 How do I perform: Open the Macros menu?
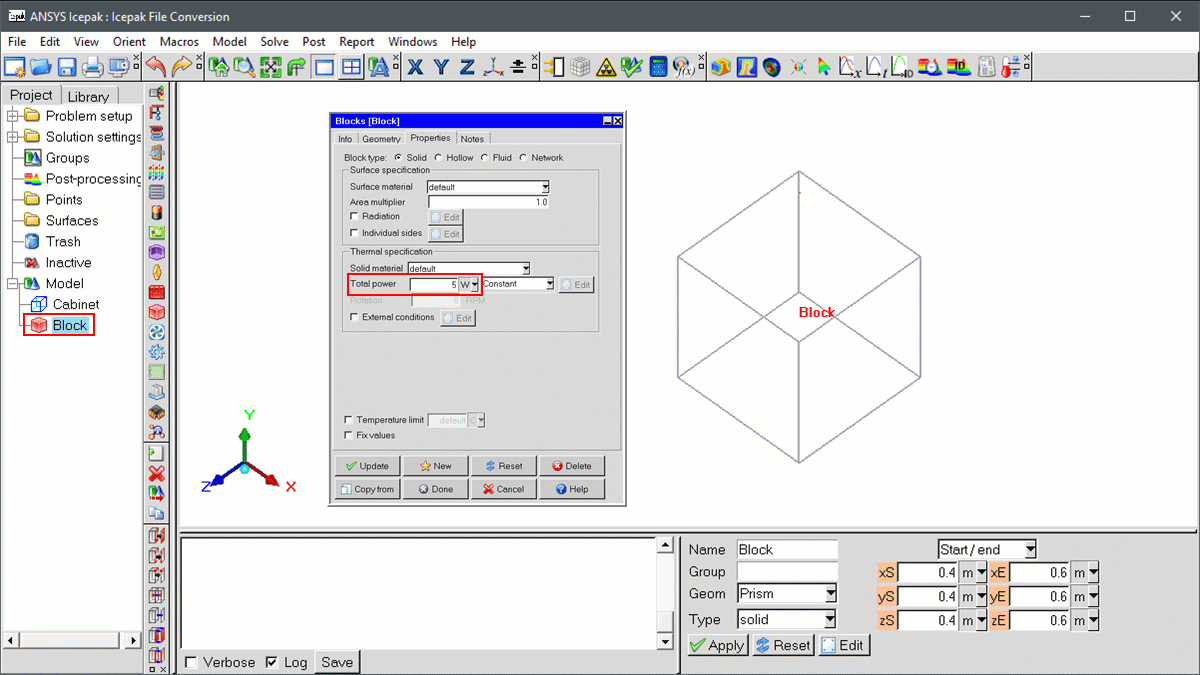(x=179, y=42)
